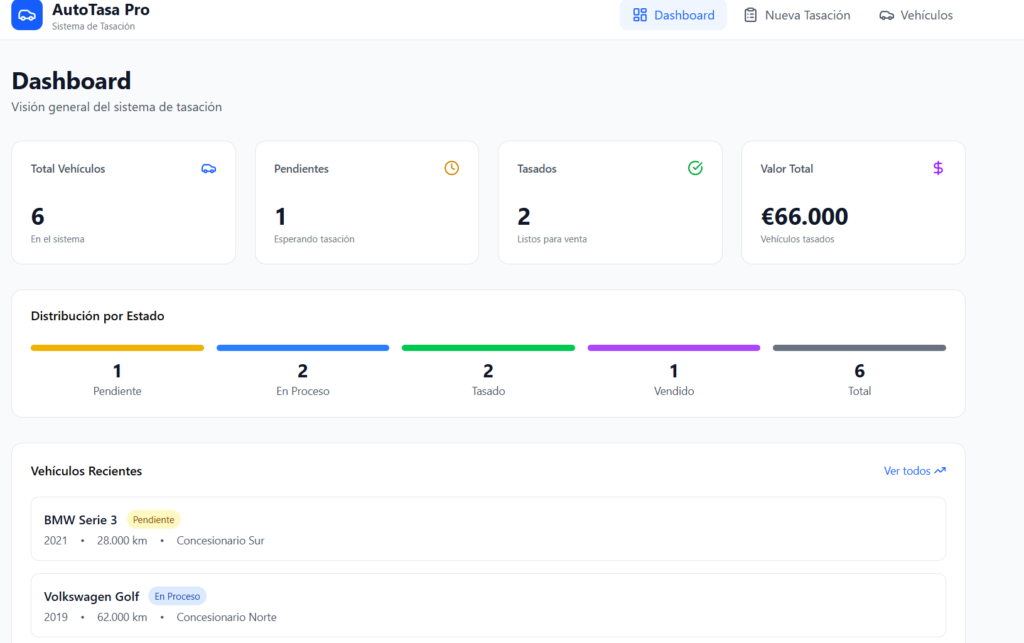1024x643 pixels.
Task: Click the En Proceso status badge
Action: (x=177, y=596)
